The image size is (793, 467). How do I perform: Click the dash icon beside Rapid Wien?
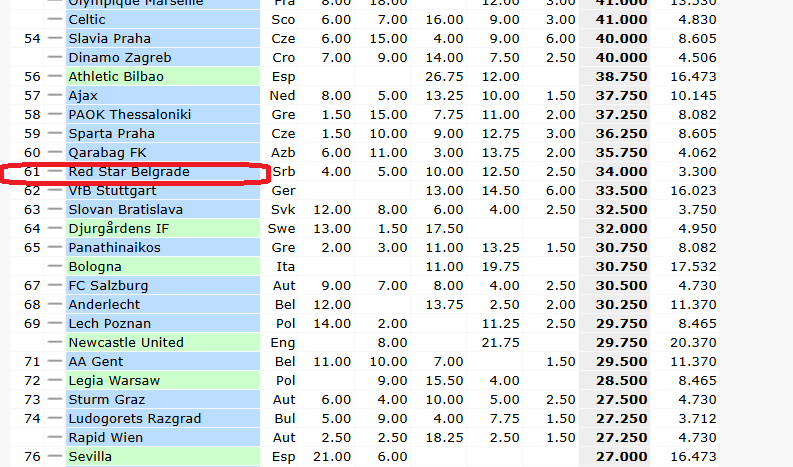[x=55, y=437]
